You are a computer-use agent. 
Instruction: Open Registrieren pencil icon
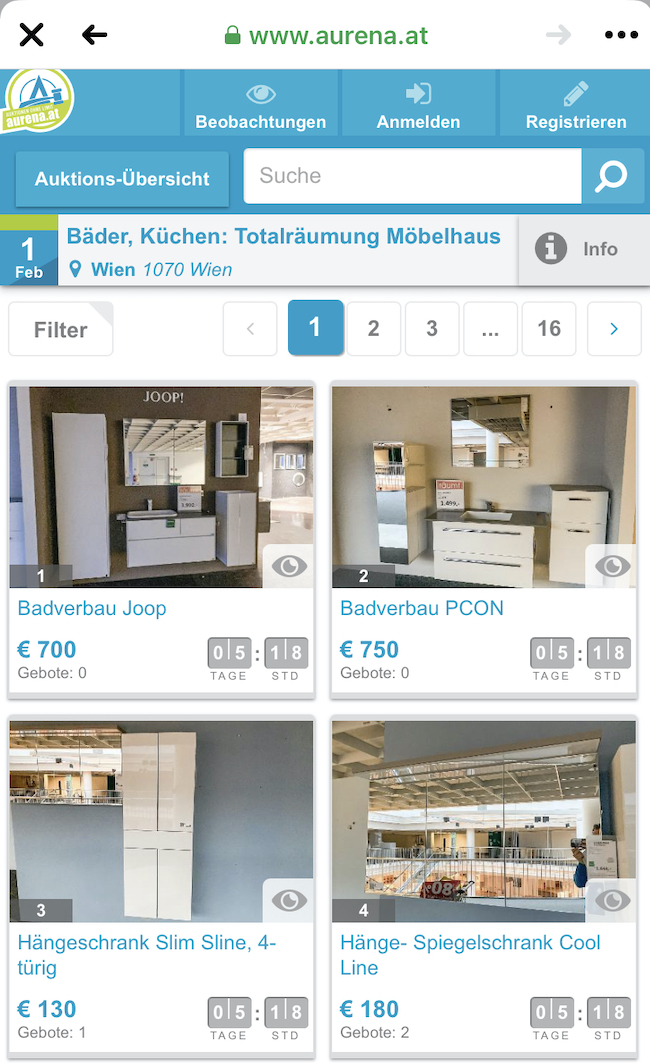click(x=575, y=94)
